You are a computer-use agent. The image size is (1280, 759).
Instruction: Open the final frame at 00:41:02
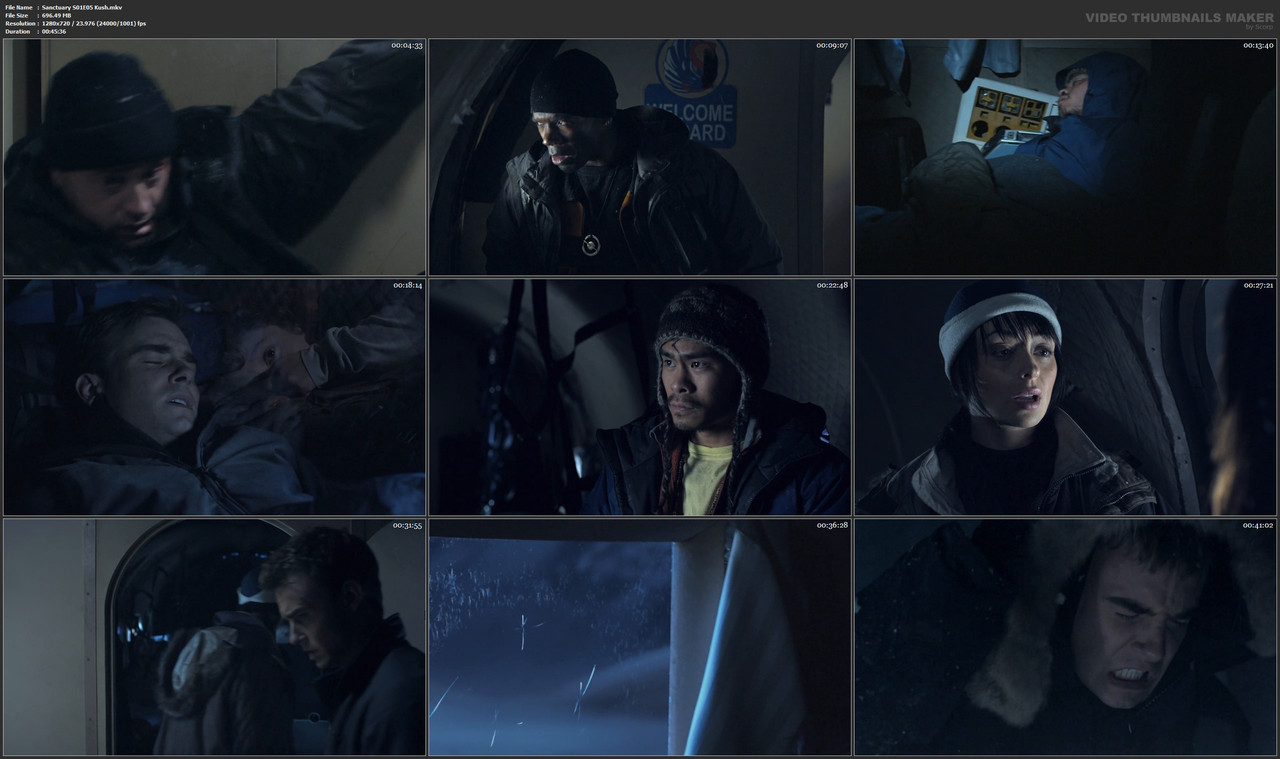point(1064,637)
